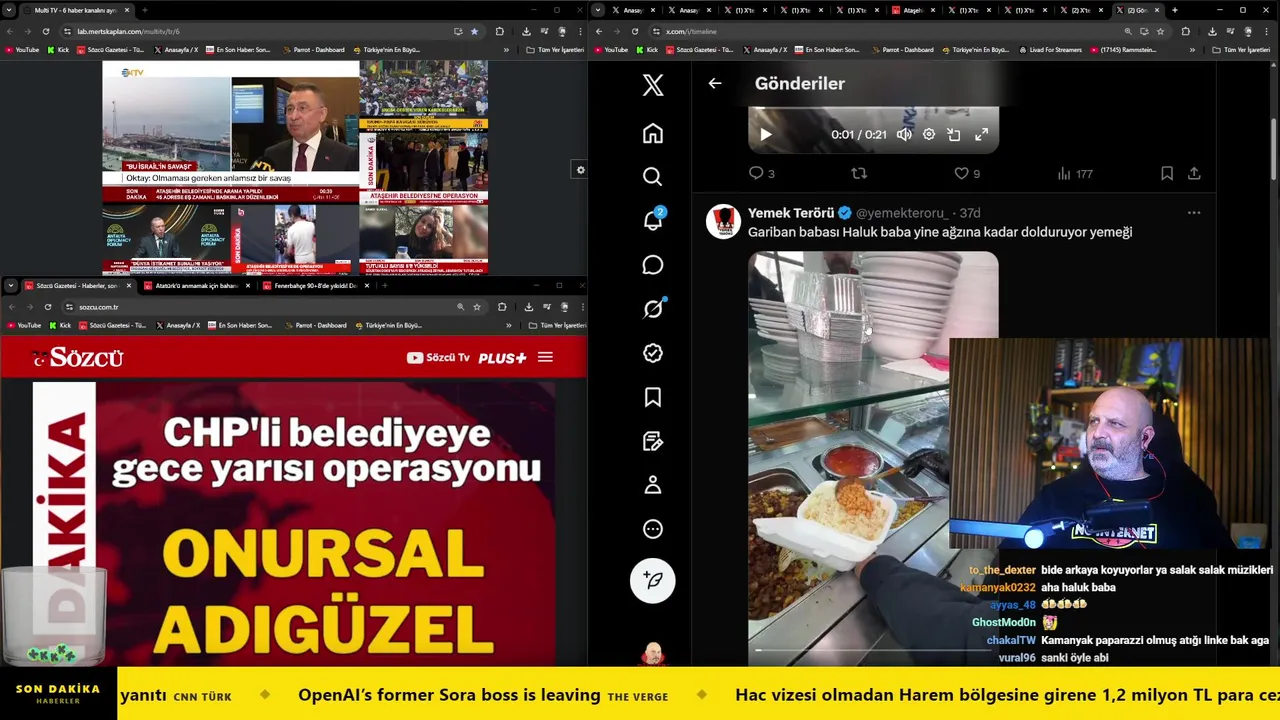1280x720 pixels.
Task: Click Yemek Terörü account name link
Action: pyautogui.click(x=791, y=213)
